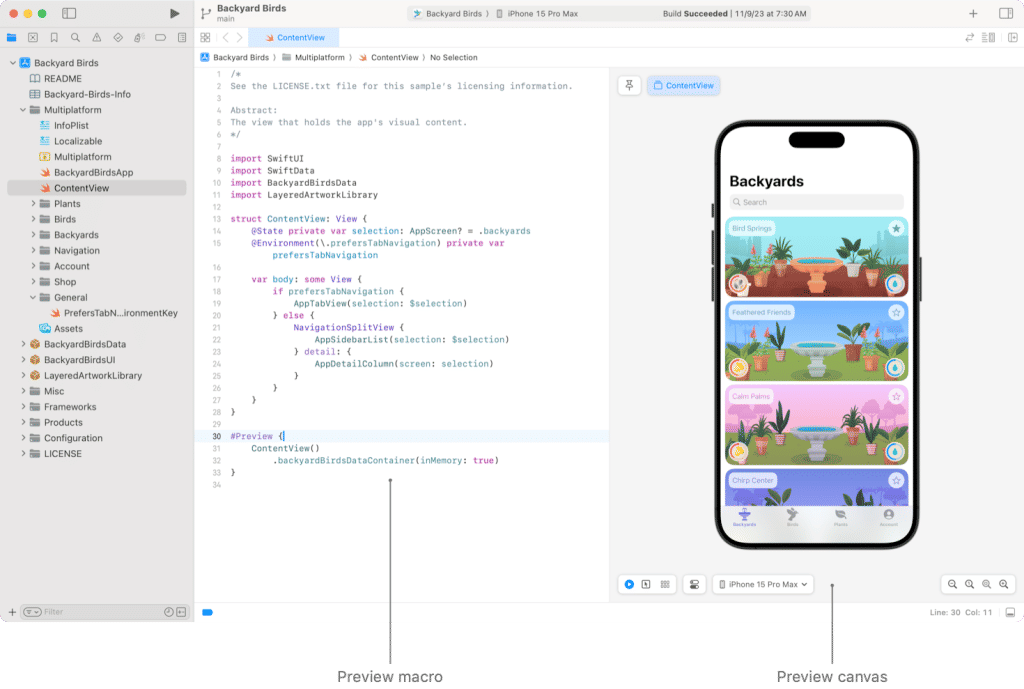
Task: Open the debug navigator
Action: (x=139, y=37)
